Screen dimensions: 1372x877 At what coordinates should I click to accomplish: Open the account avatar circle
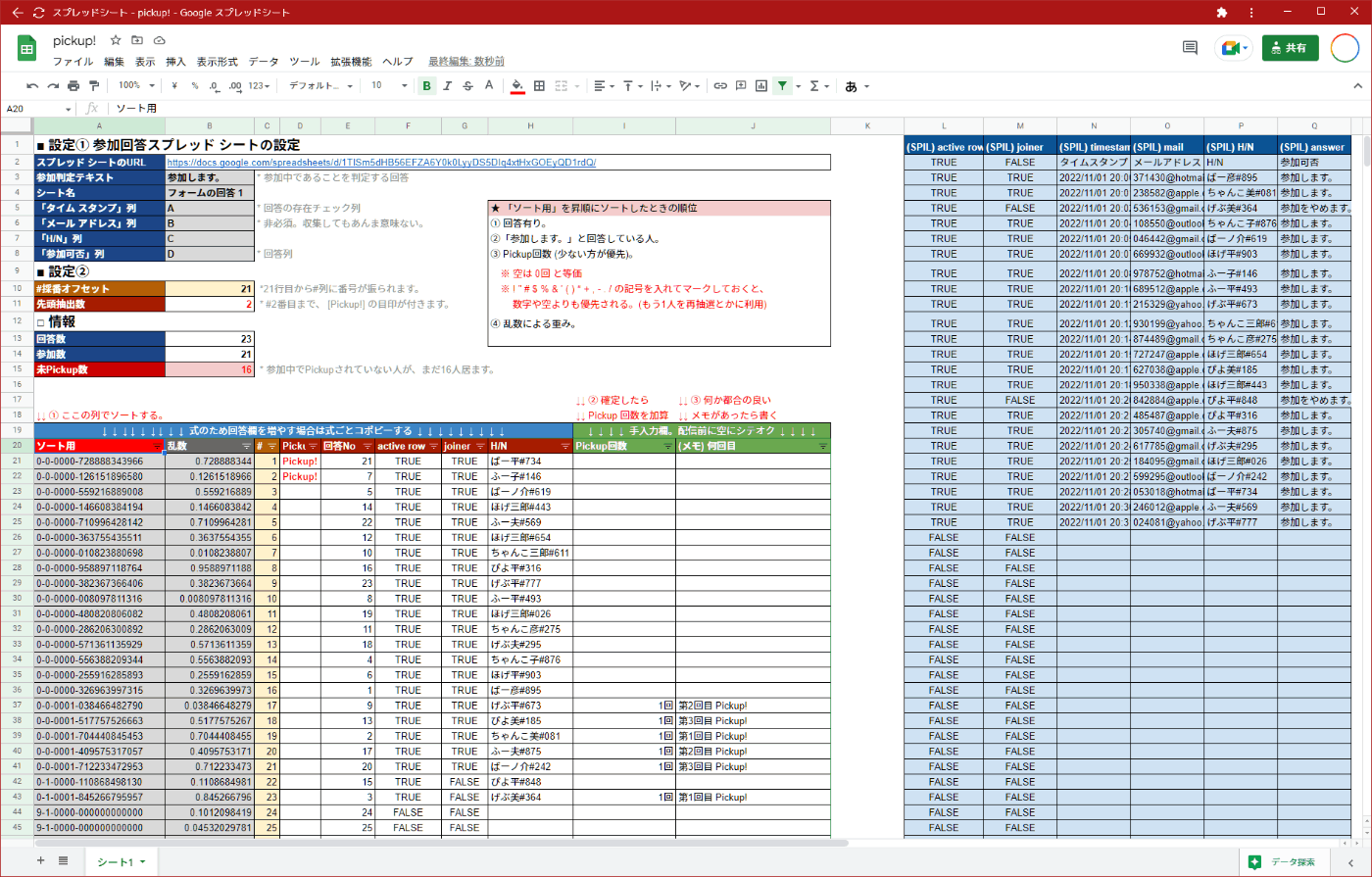click(x=1345, y=48)
